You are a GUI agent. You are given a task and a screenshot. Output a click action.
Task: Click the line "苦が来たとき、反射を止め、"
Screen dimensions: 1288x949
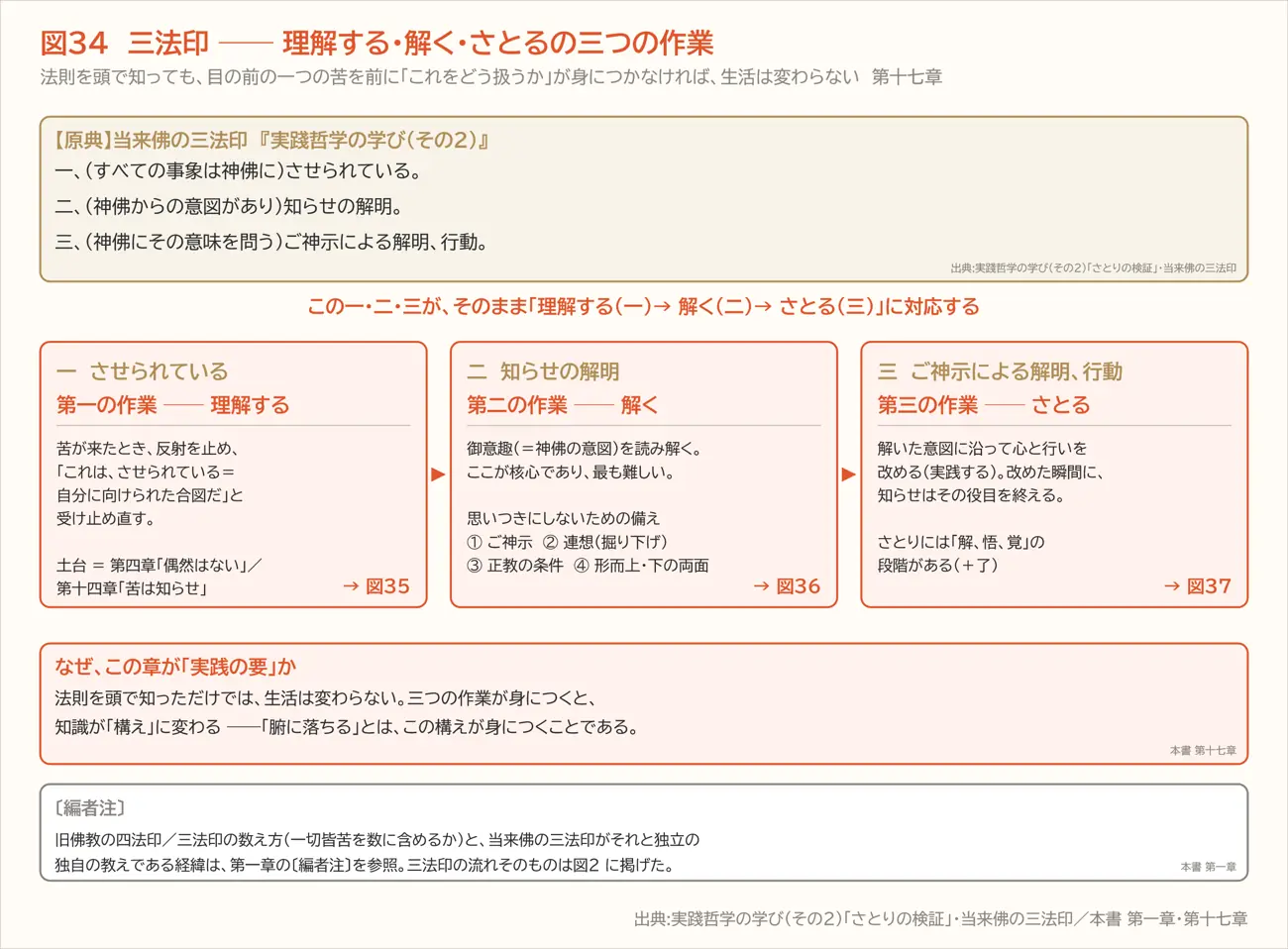pyautogui.click(x=148, y=449)
